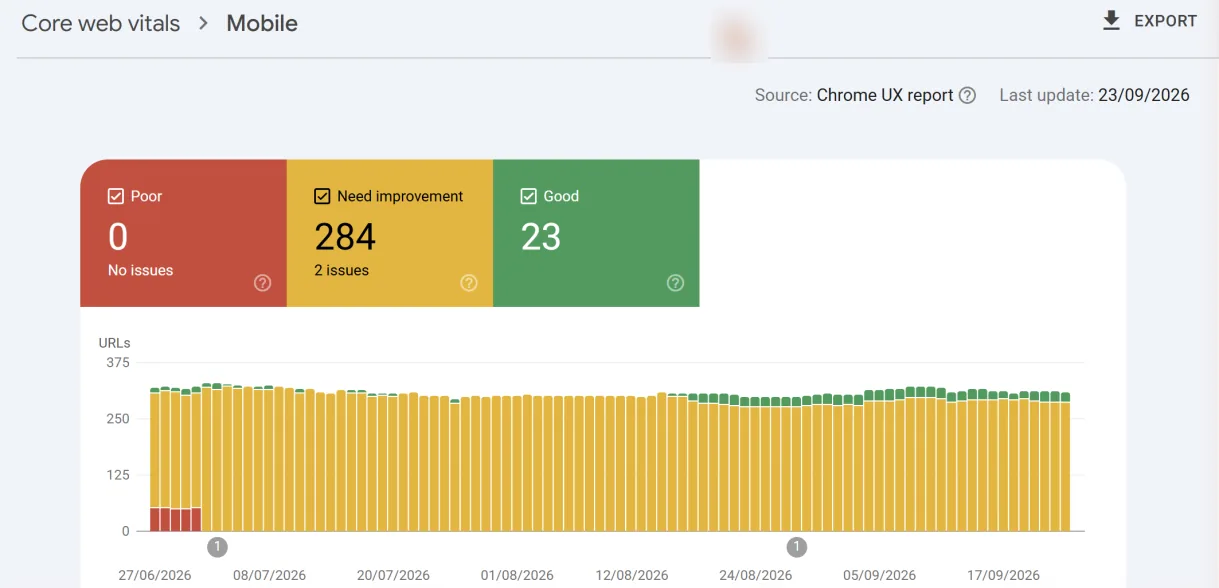This screenshot has width=1219, height=588.
Task: Click the Mobile breadcrumb title
Action: point(262,23)
